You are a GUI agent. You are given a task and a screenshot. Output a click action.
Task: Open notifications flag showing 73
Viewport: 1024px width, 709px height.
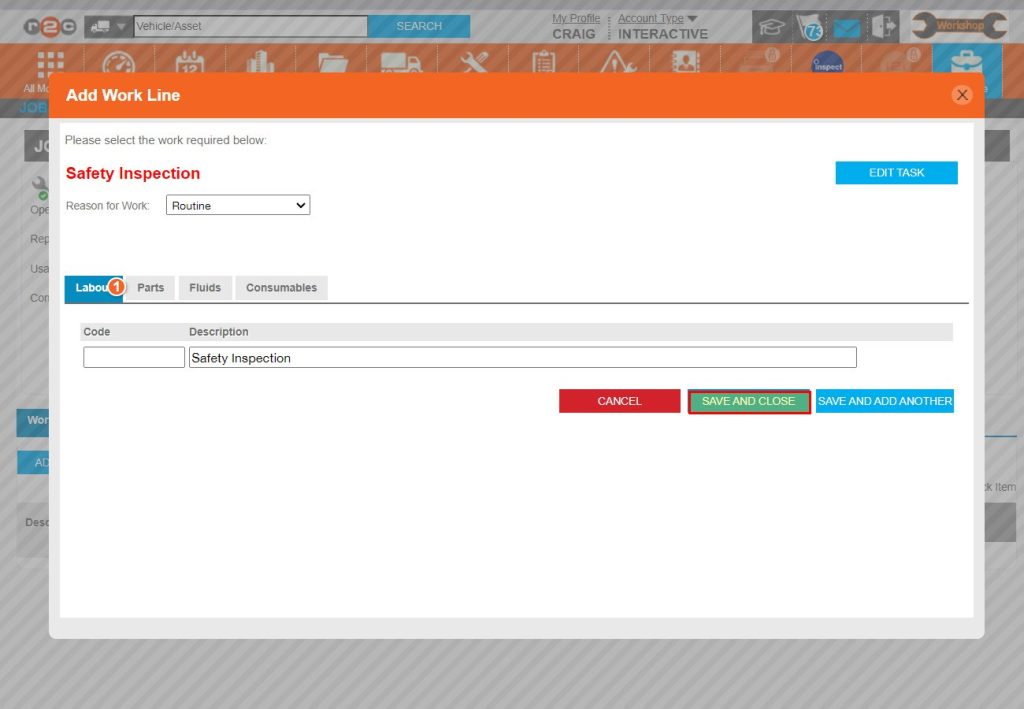click(808, 26)
